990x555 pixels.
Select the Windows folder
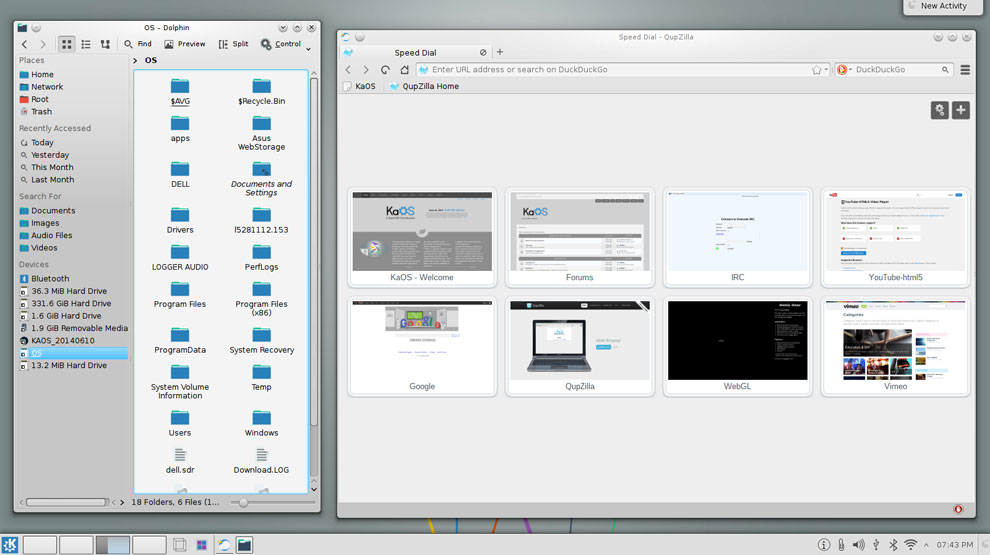(261, 424)
